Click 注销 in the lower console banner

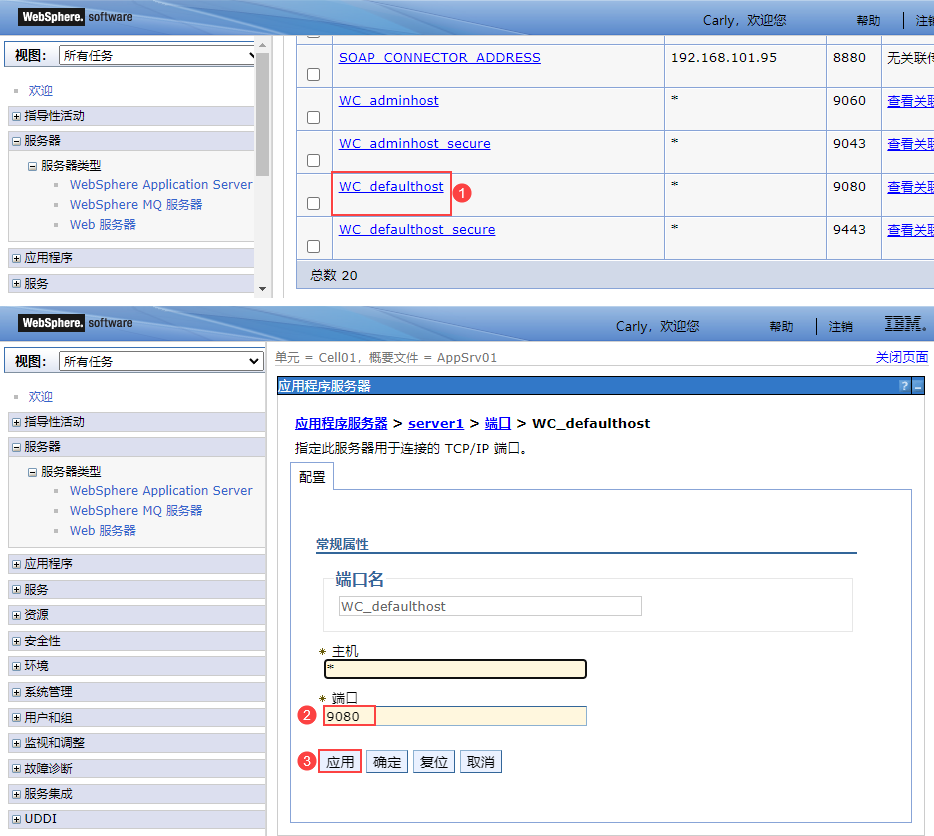point(840,326)
